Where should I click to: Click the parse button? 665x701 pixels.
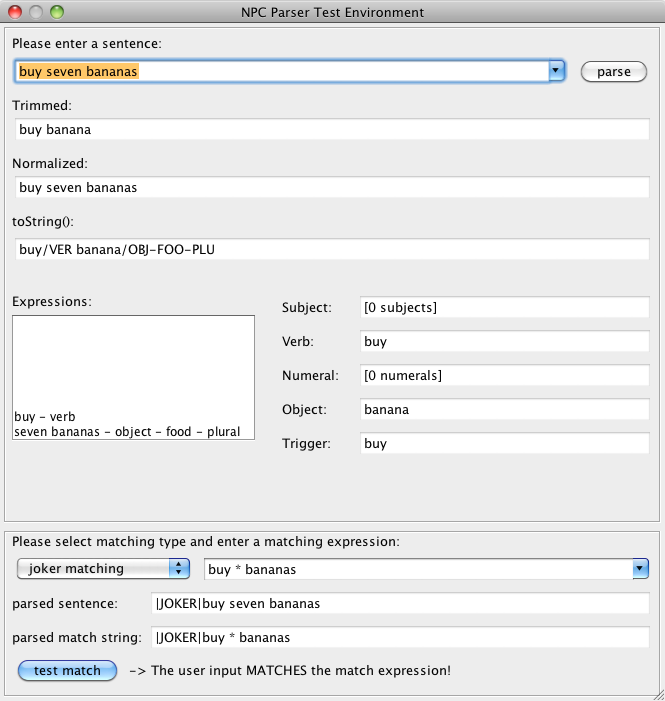point(614,72)
